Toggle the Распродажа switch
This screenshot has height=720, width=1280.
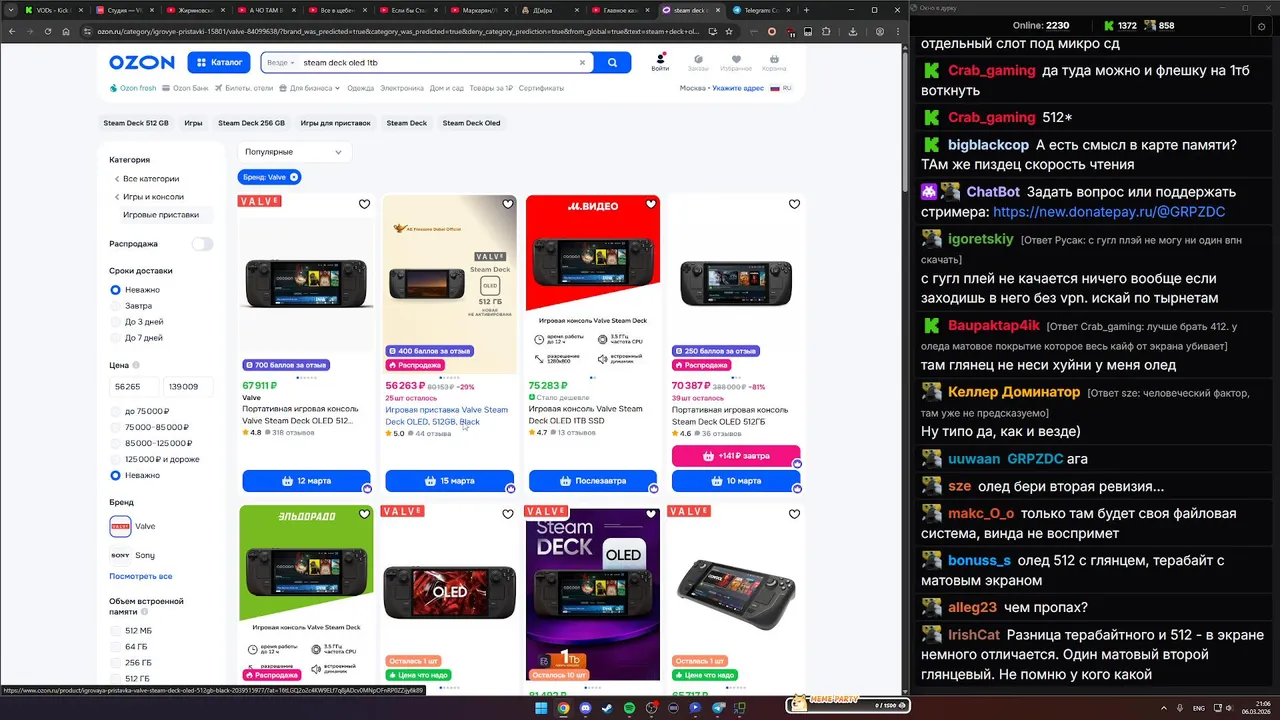click(203, 244)
